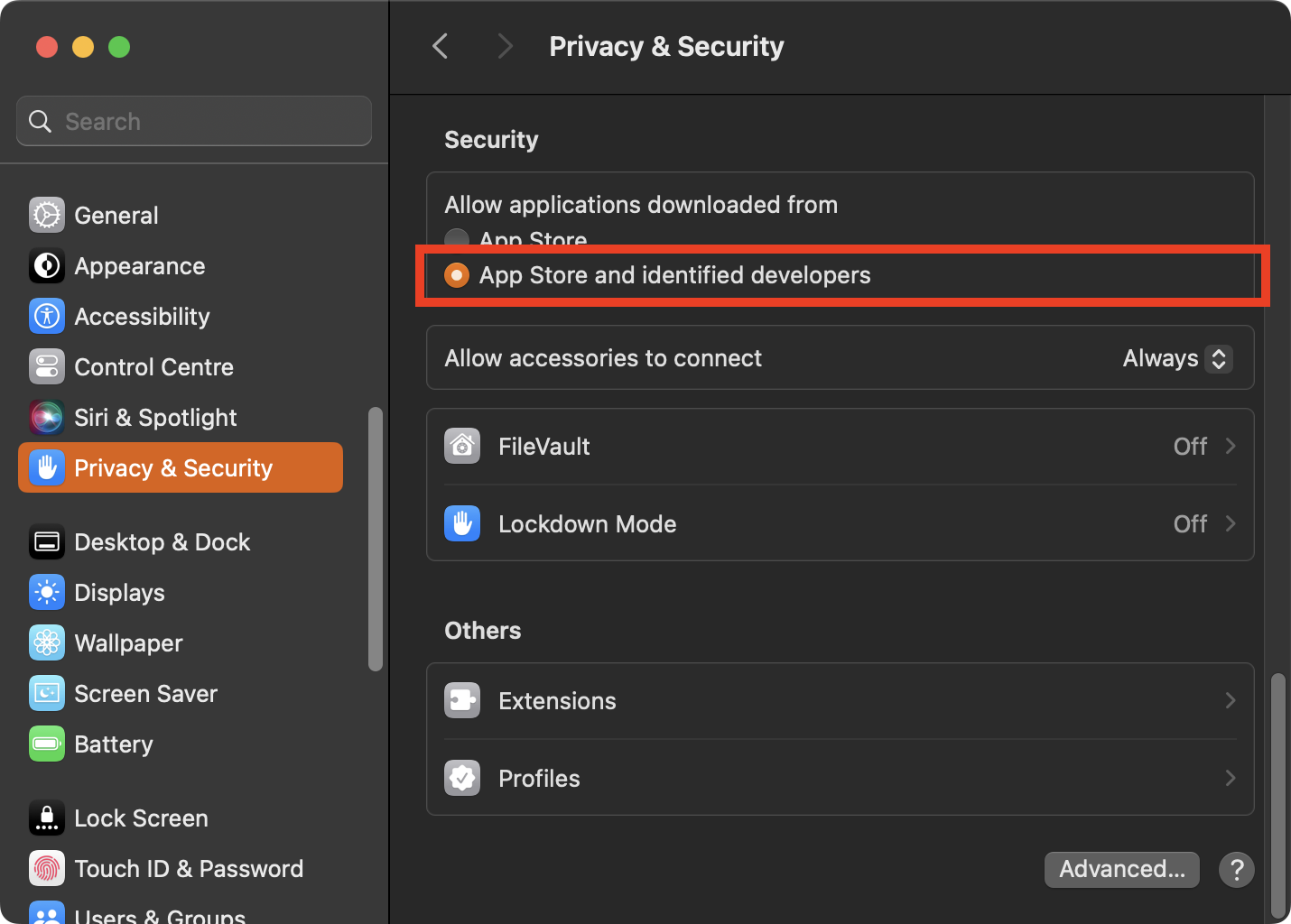Click the Lockdown Mode Off status text
This screenshot has height=924, width=1291.
tap(1190, 523)
